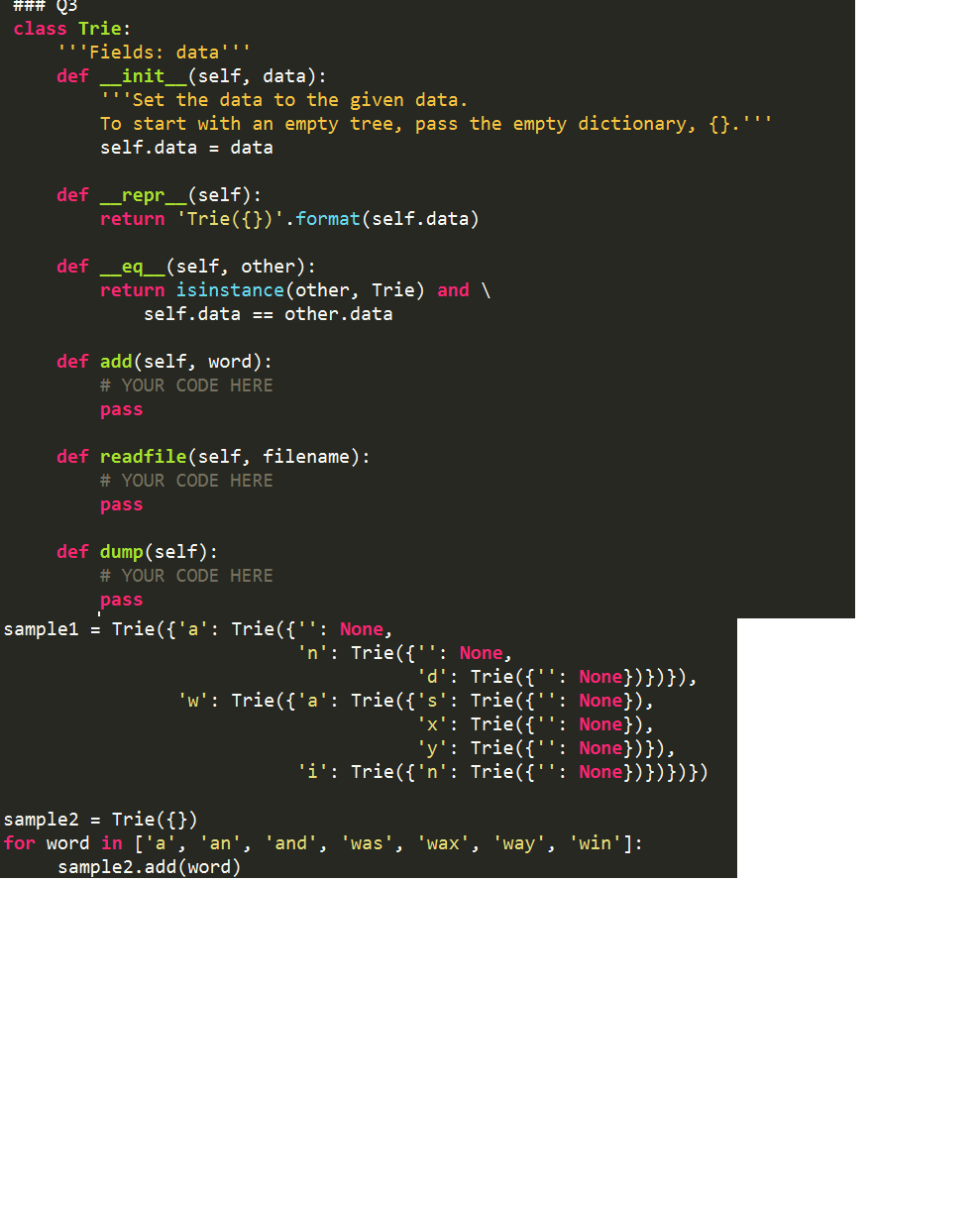Viewport: 980px width, 1214px height.
Task: Click the None value after 'd' key
Action: tap(600, 676)
